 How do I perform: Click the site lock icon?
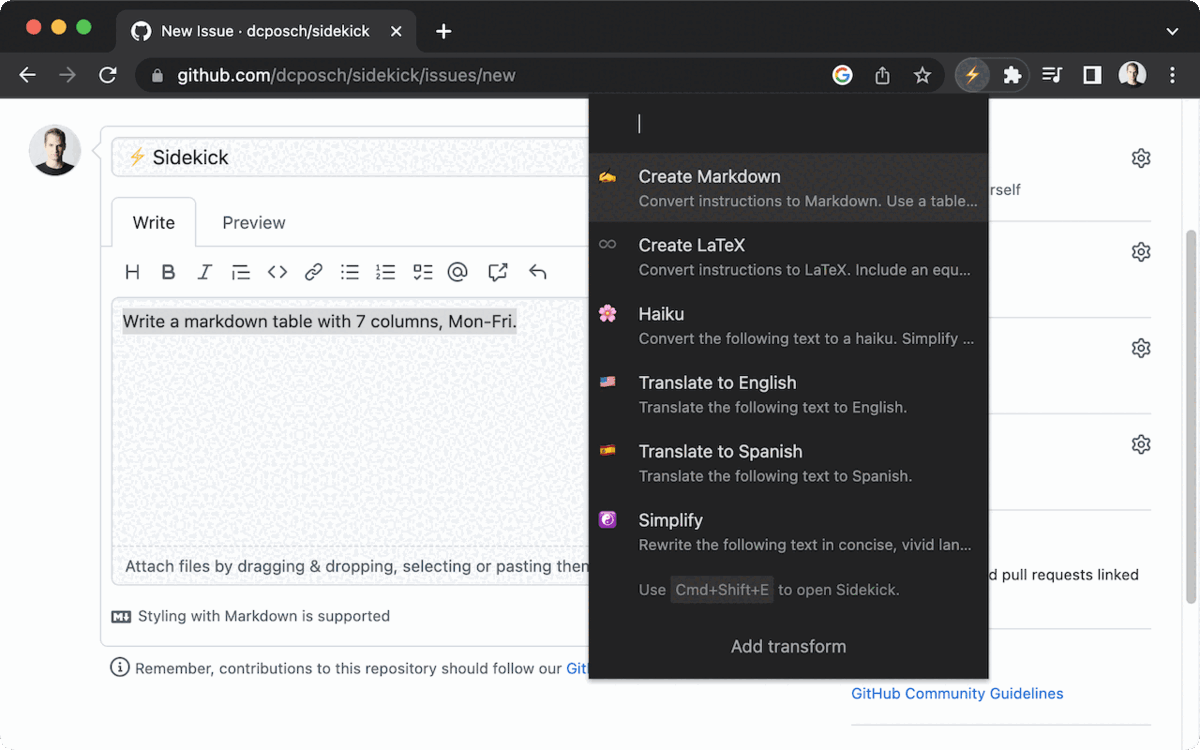[156, 75]
